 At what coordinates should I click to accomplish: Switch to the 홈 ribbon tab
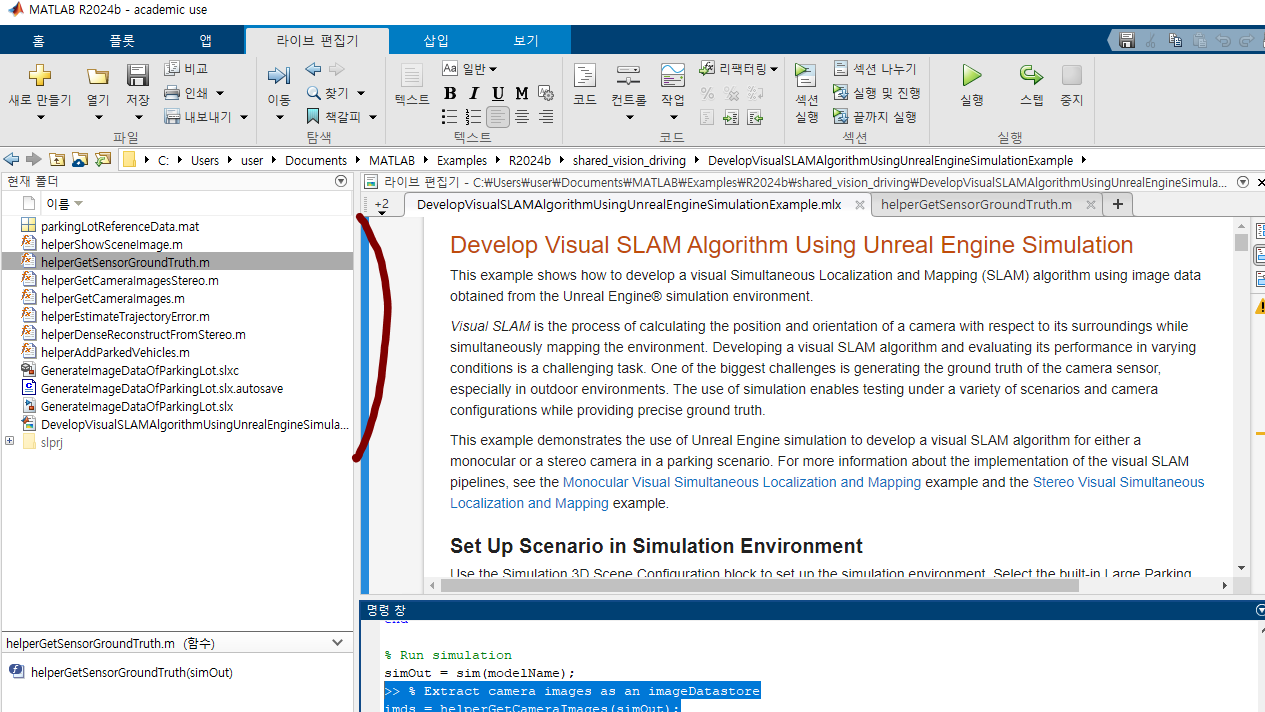38,41
